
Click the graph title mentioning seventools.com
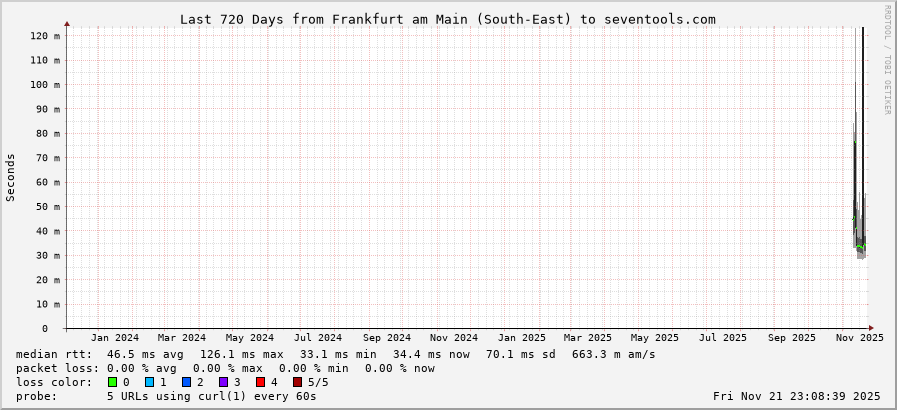click(x=447, y=19)
